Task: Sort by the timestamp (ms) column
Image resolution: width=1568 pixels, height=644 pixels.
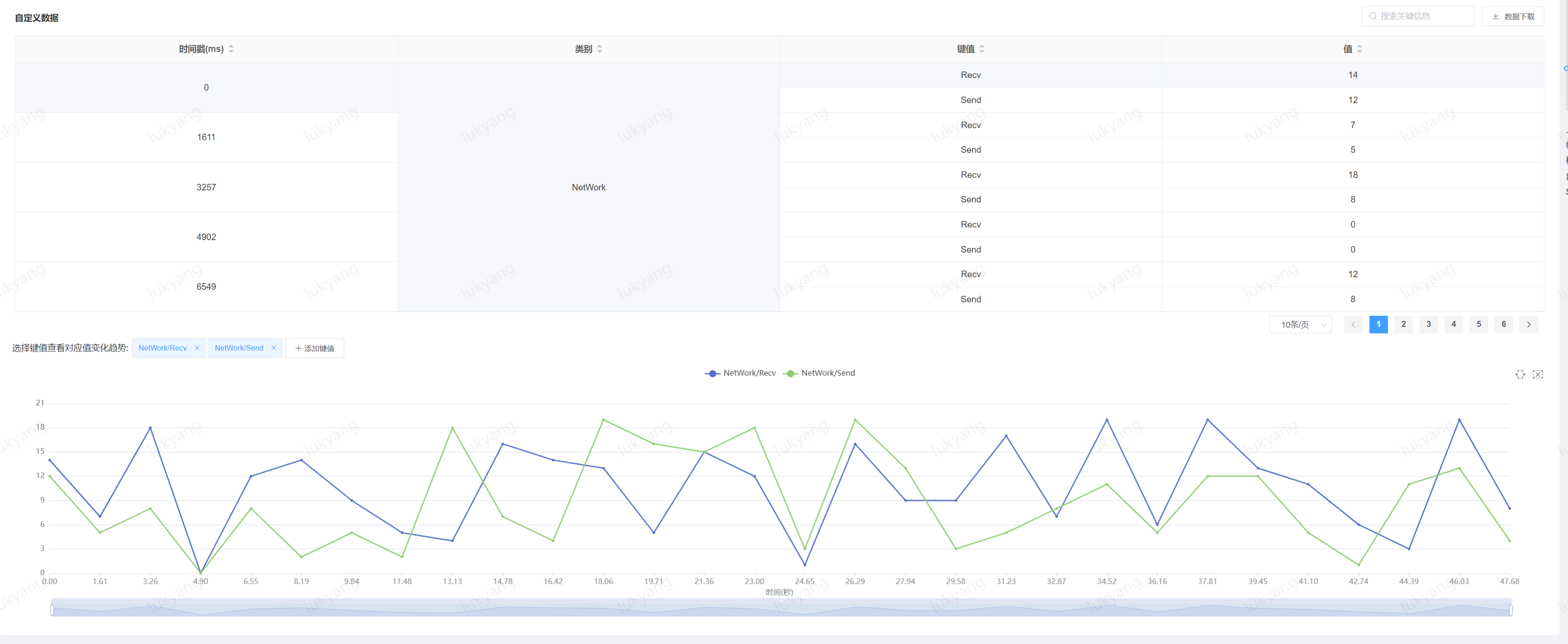Action: point(231,49)
